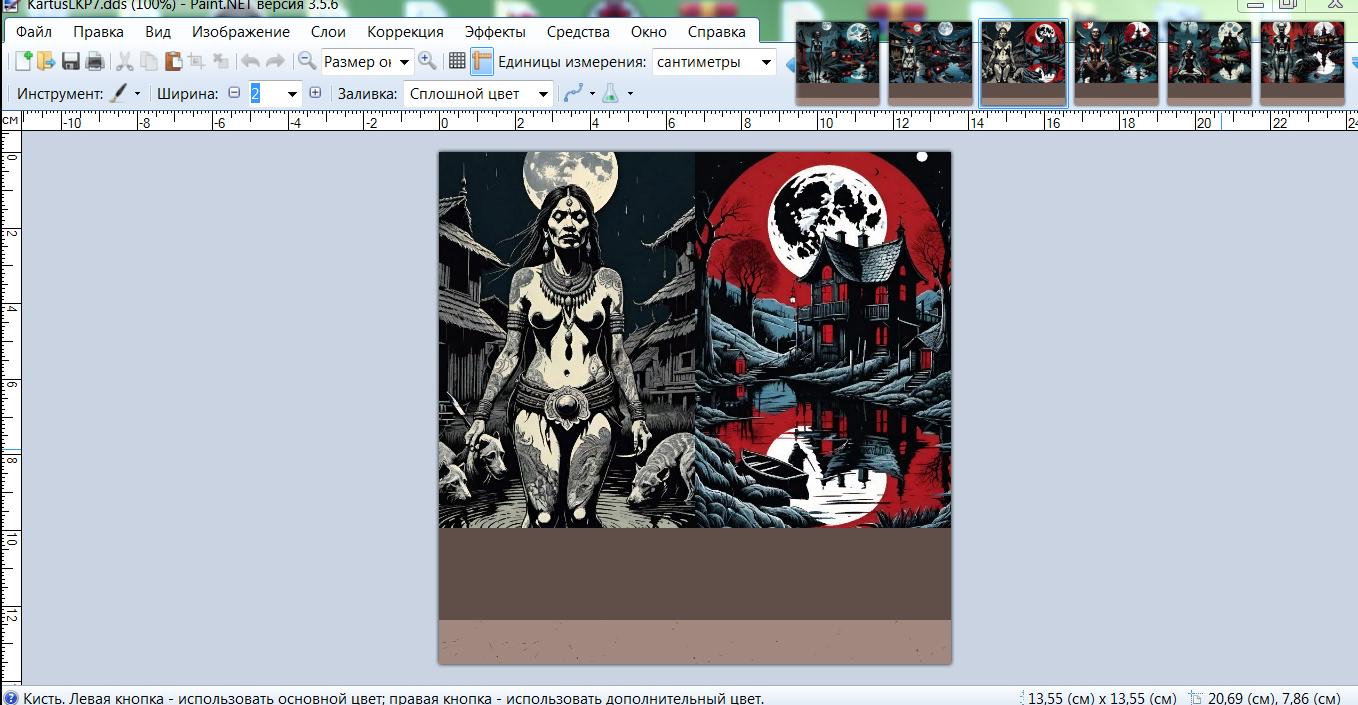Expand the Заливка fill style dropdown
Screen dimensions: 1358x705
(x=543, y=94)
